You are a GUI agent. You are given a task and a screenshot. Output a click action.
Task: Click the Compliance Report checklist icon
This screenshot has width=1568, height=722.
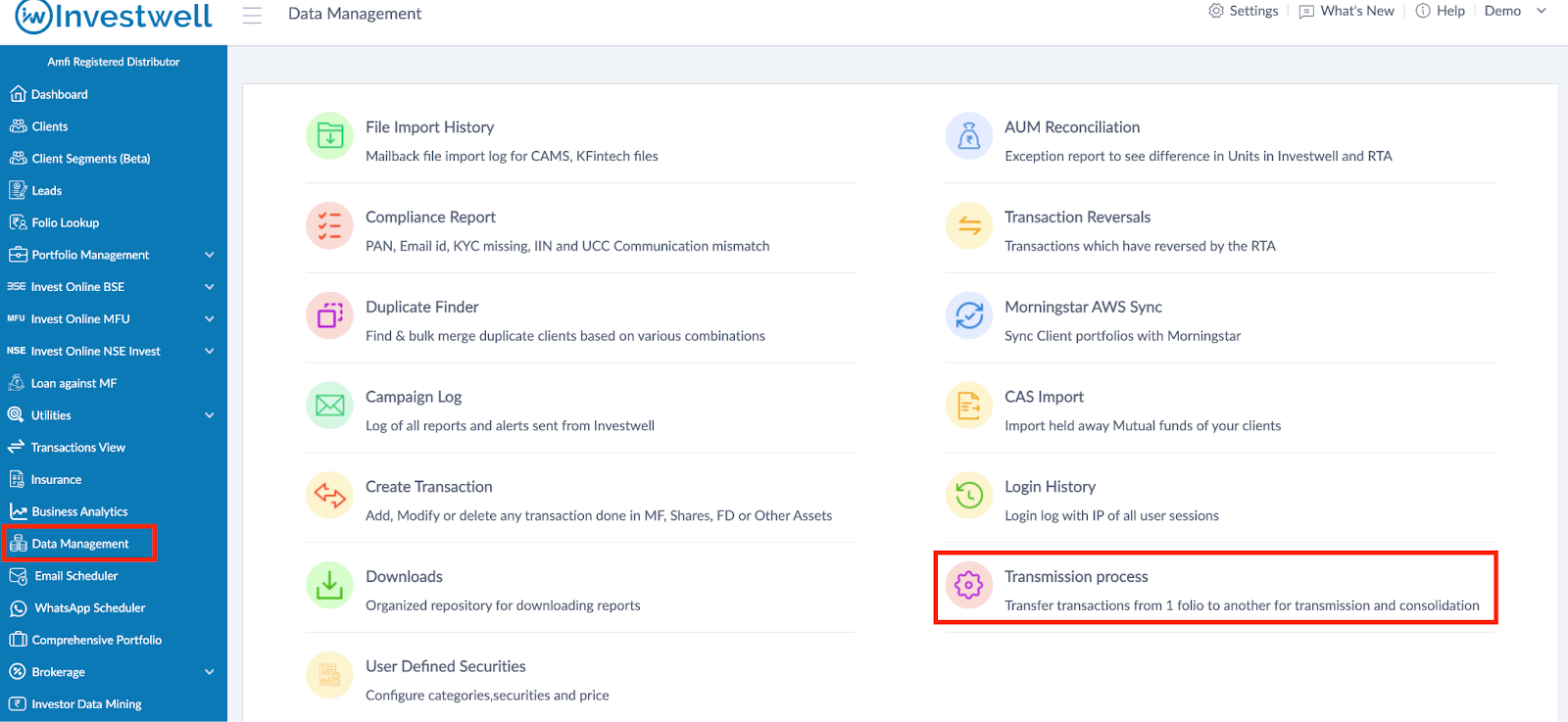330,225
